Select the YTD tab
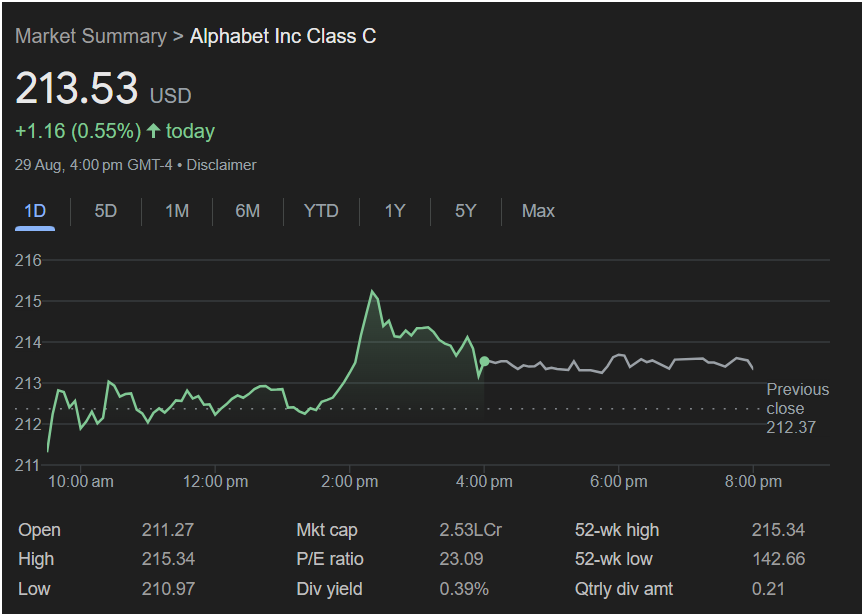 321,211
